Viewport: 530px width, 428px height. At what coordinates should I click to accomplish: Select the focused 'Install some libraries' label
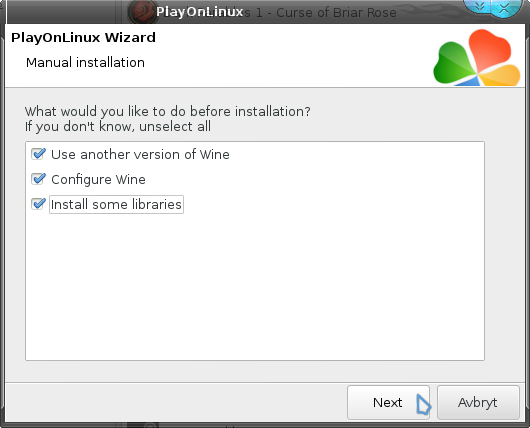coord(116,205)
